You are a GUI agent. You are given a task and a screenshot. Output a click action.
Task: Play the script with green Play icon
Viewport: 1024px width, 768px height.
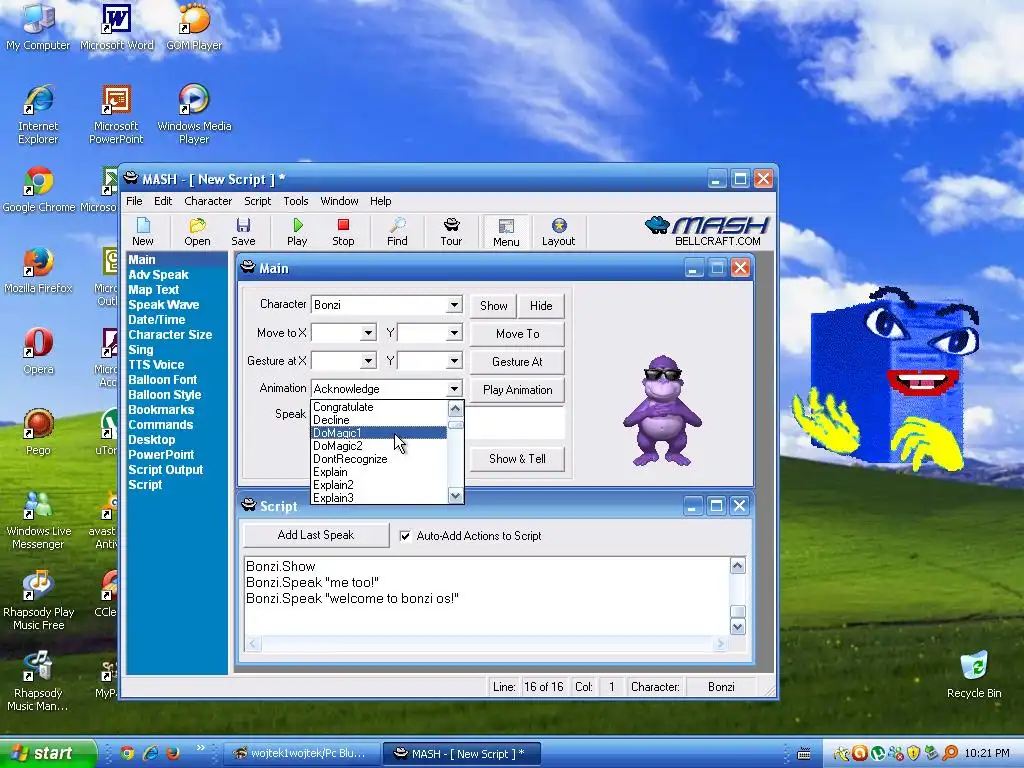pos(297,232)
